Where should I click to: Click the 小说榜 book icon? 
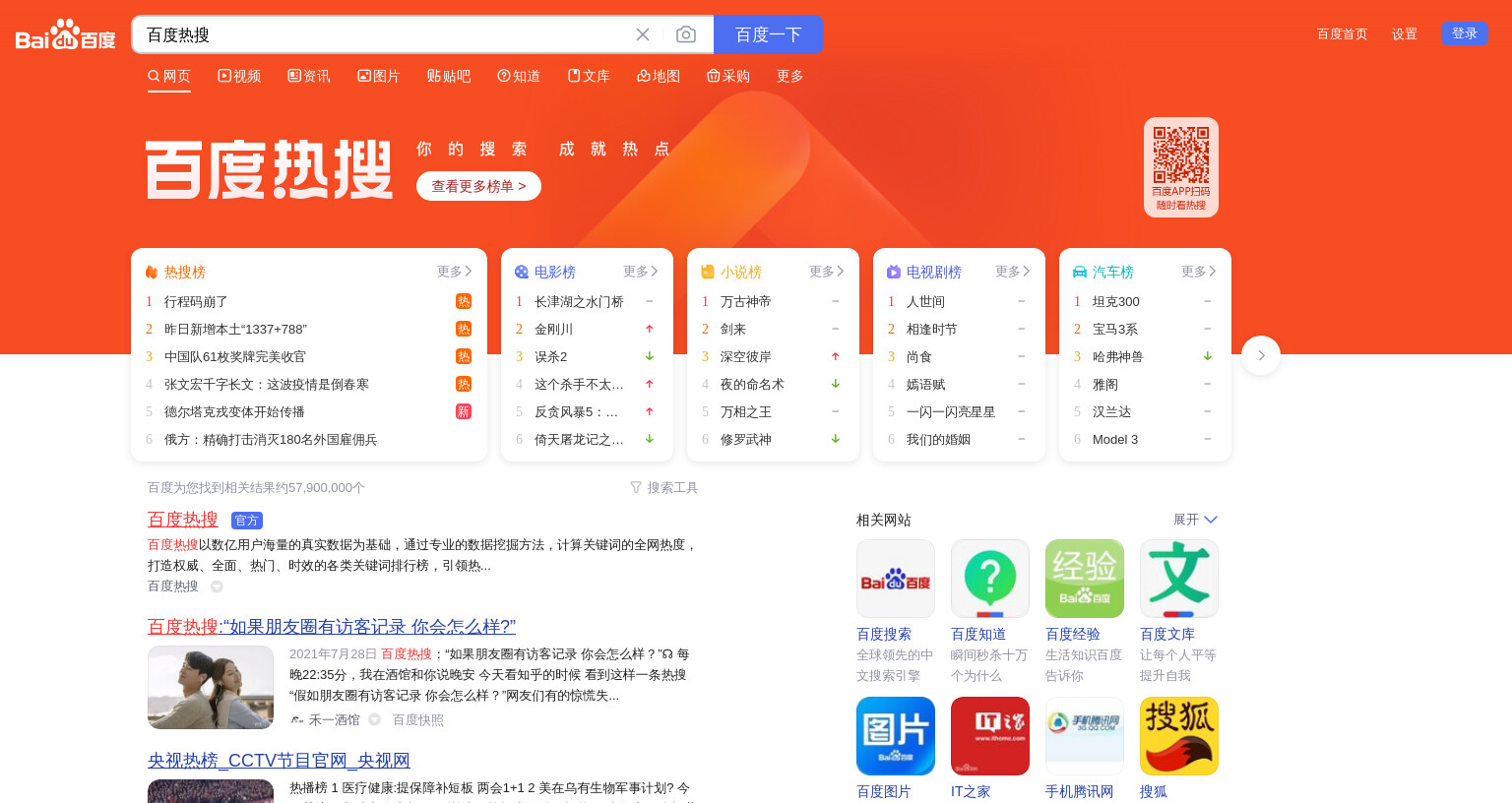coord(707,272)
